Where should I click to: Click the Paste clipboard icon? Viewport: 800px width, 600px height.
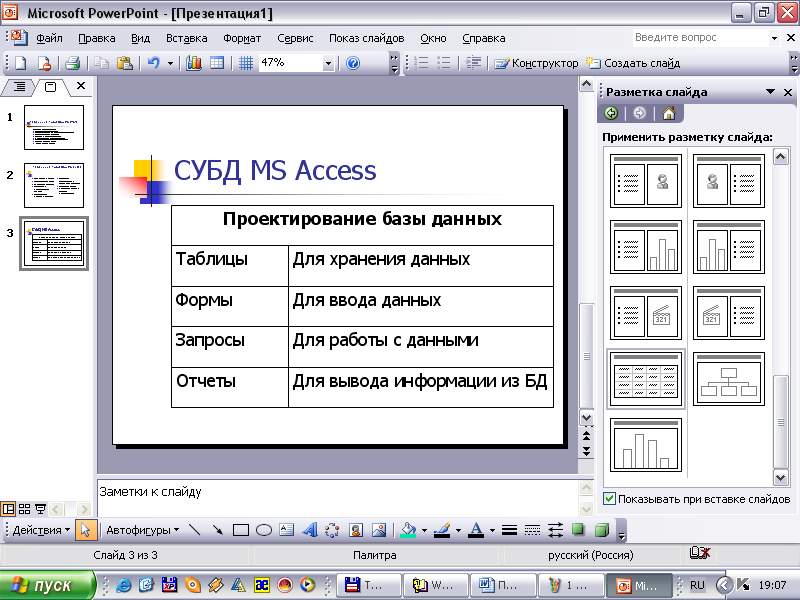(124, 63)
